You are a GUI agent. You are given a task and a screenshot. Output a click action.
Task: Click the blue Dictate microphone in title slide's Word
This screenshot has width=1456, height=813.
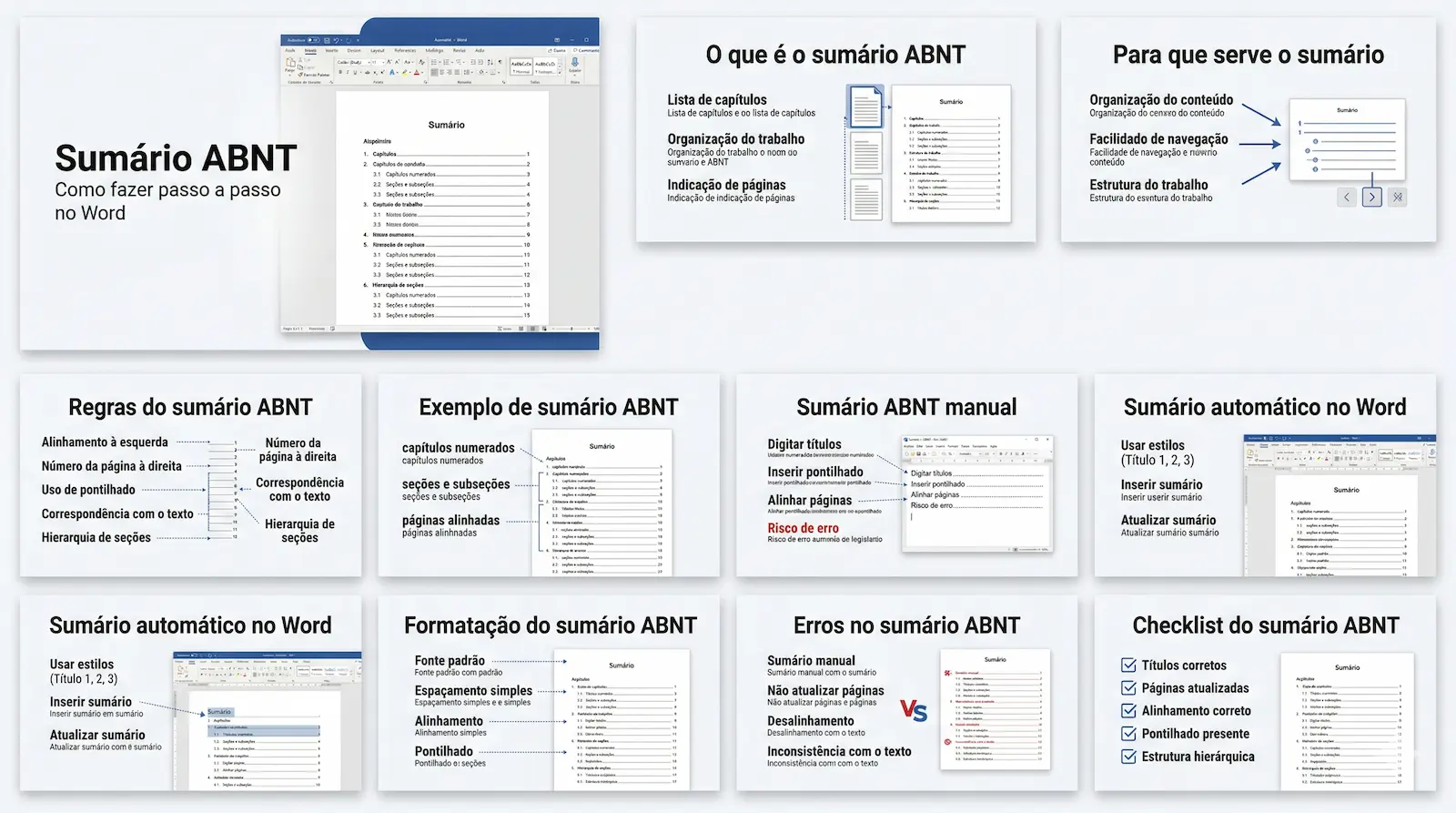(574, 63)
